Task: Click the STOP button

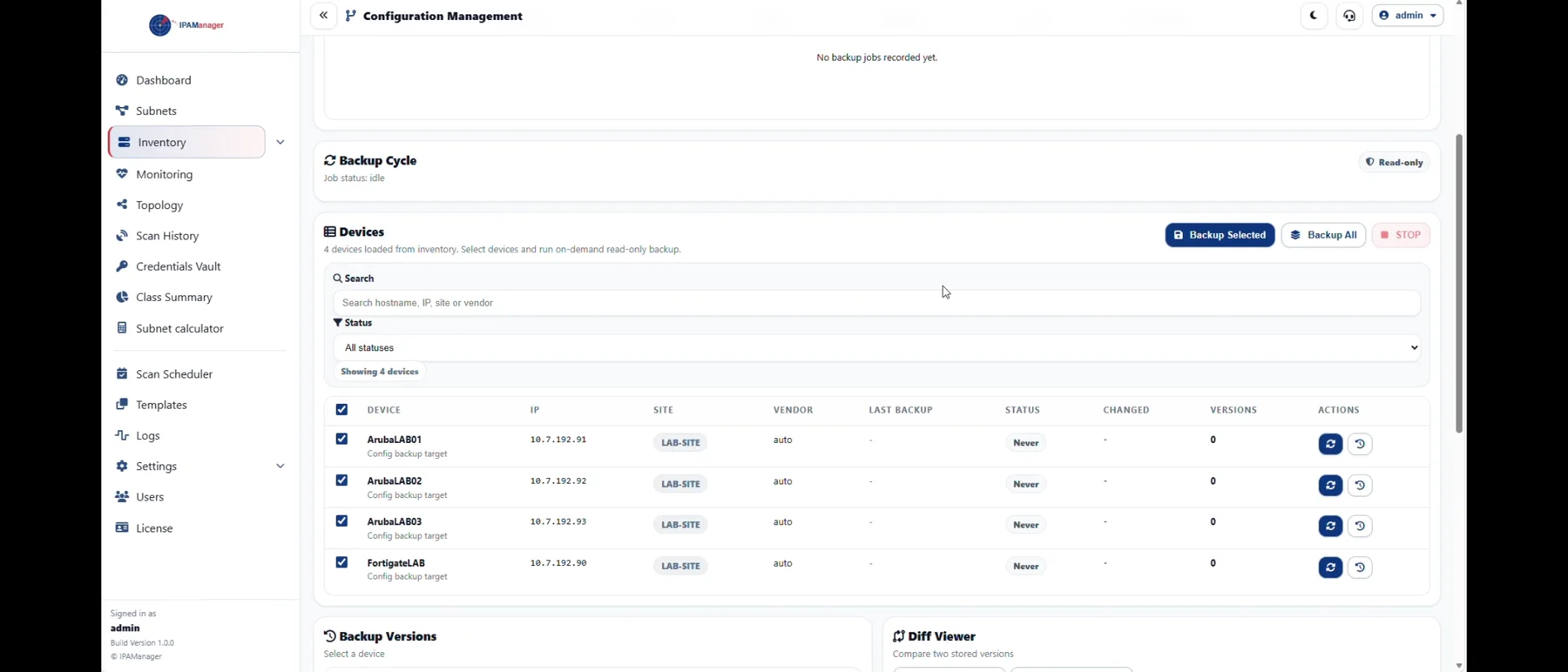Action: point(1401,235)
